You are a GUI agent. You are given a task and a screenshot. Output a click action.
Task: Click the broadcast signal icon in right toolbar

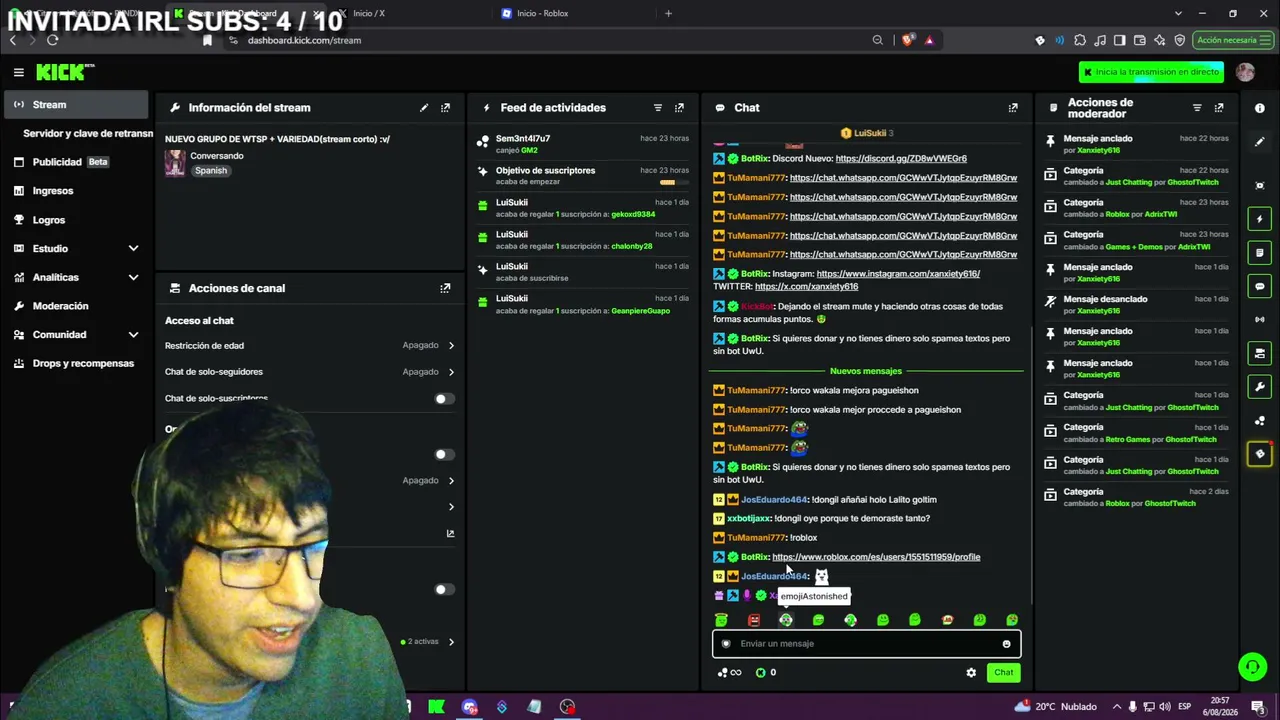pos(1260,320)
